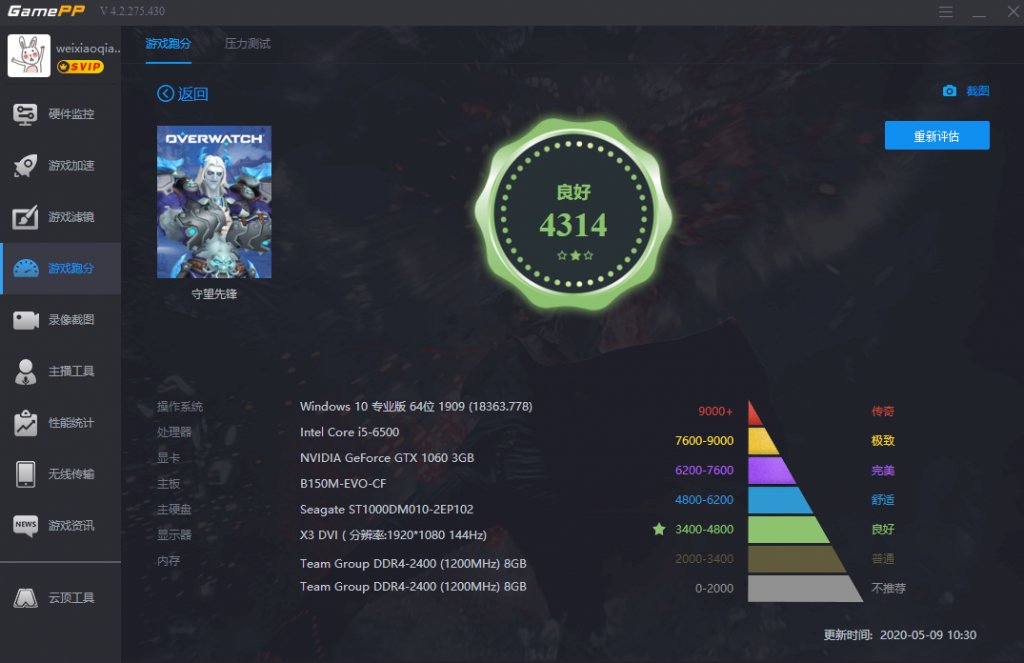1024x663 pixels.
Task: Click the 操作系统 label
Action: pyautogui.click(x=180, y=406)
